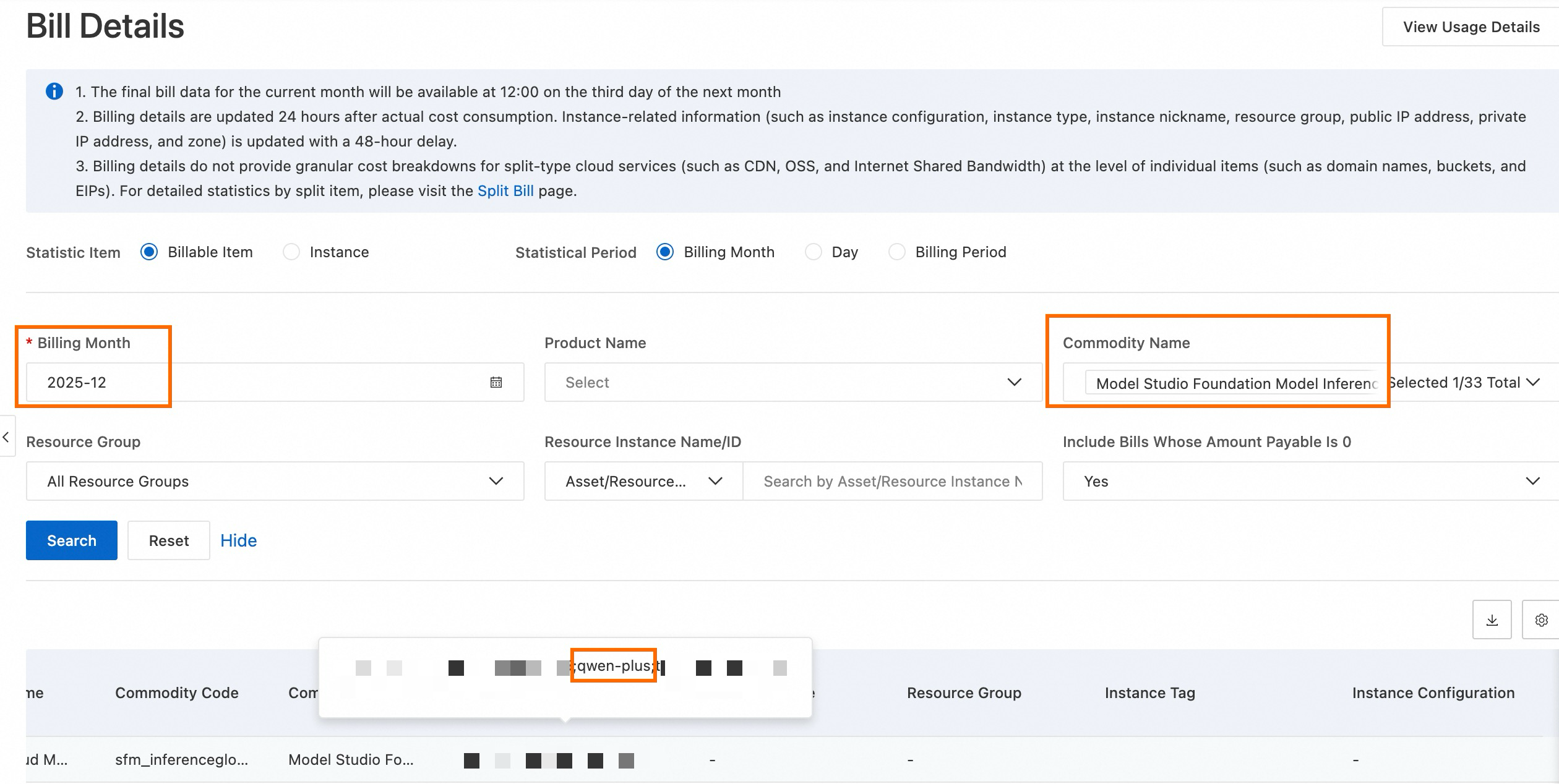This screenshot has height=784, width=1559.
Task: Open the Split Bill page link
Action: tap(505, 191)
